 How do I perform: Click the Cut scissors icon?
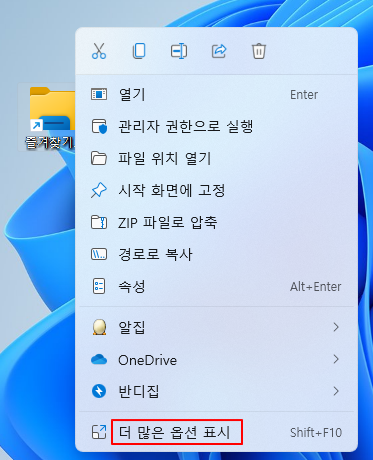[x=99, y=51]
